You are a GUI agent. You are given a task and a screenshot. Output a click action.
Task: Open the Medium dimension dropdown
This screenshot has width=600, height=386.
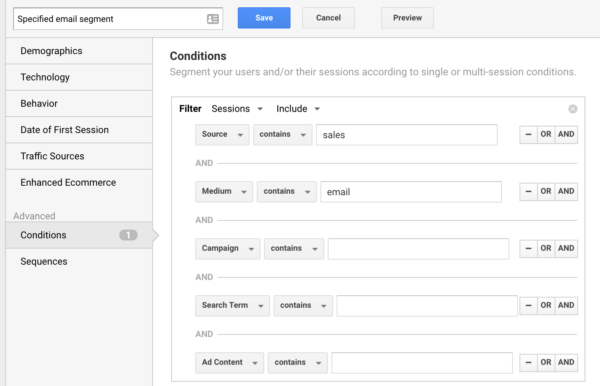point(224,192)
